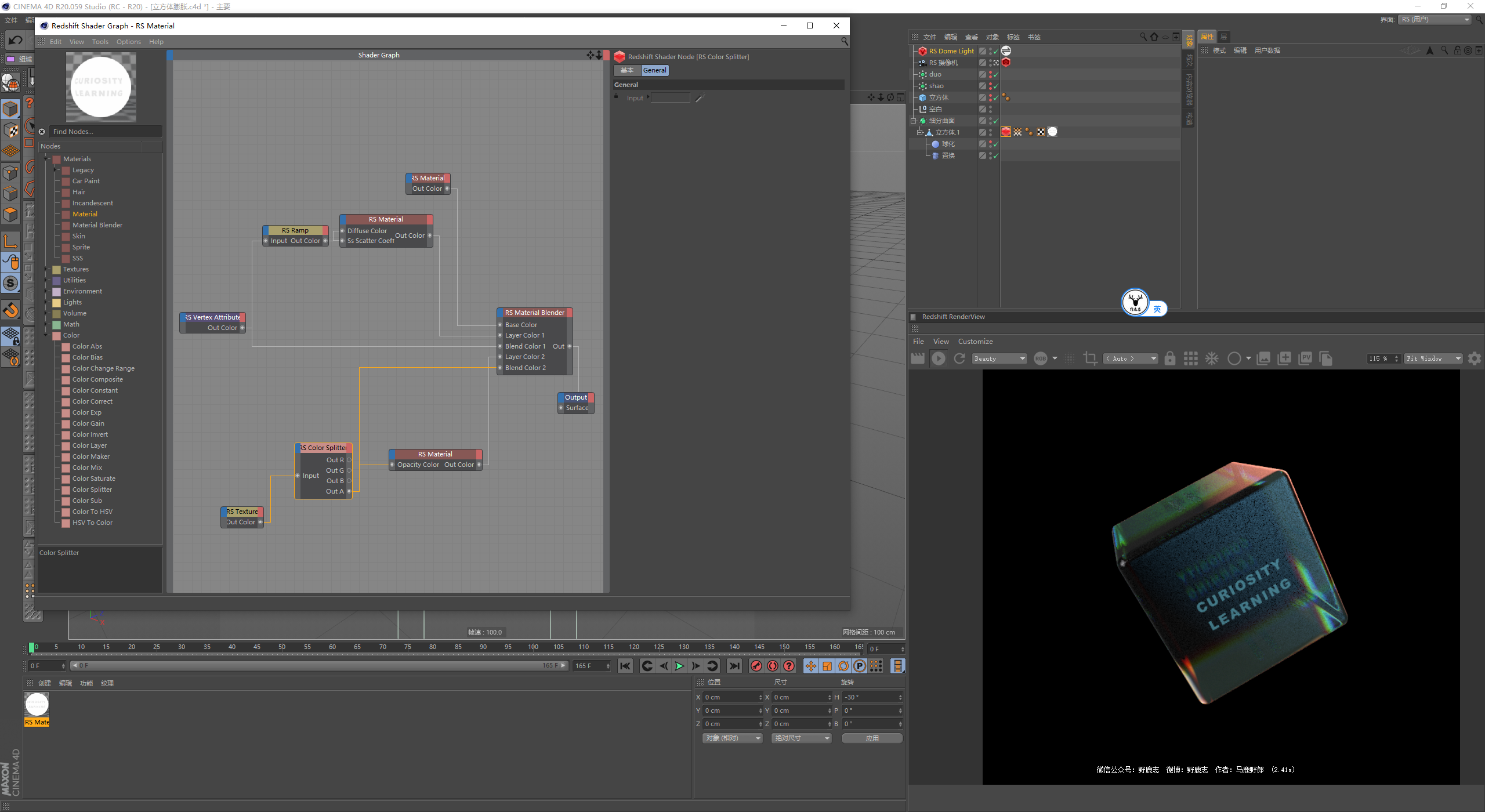Click the Play Forward button in timeline controls

click(x=679, y=666)
